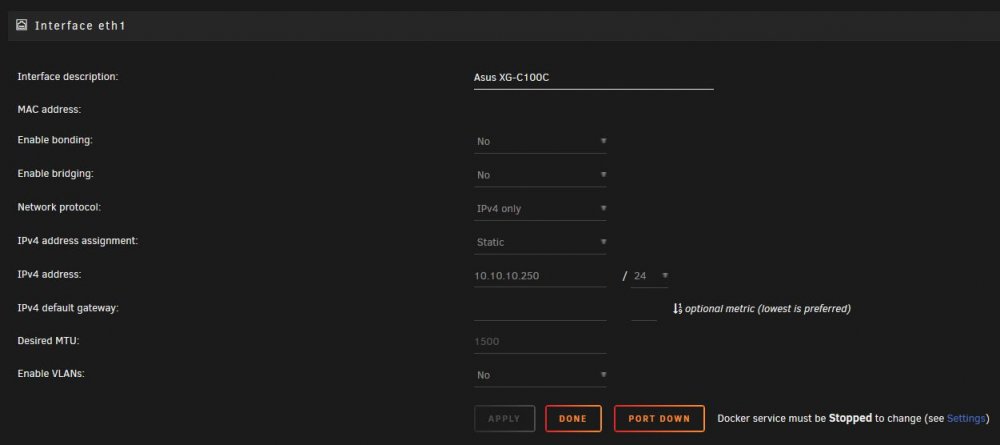Image resolution: width=1000 pixels, height=445 pixels.
Task: Open the Network protocol dropdown
Action: pos(540,208)
